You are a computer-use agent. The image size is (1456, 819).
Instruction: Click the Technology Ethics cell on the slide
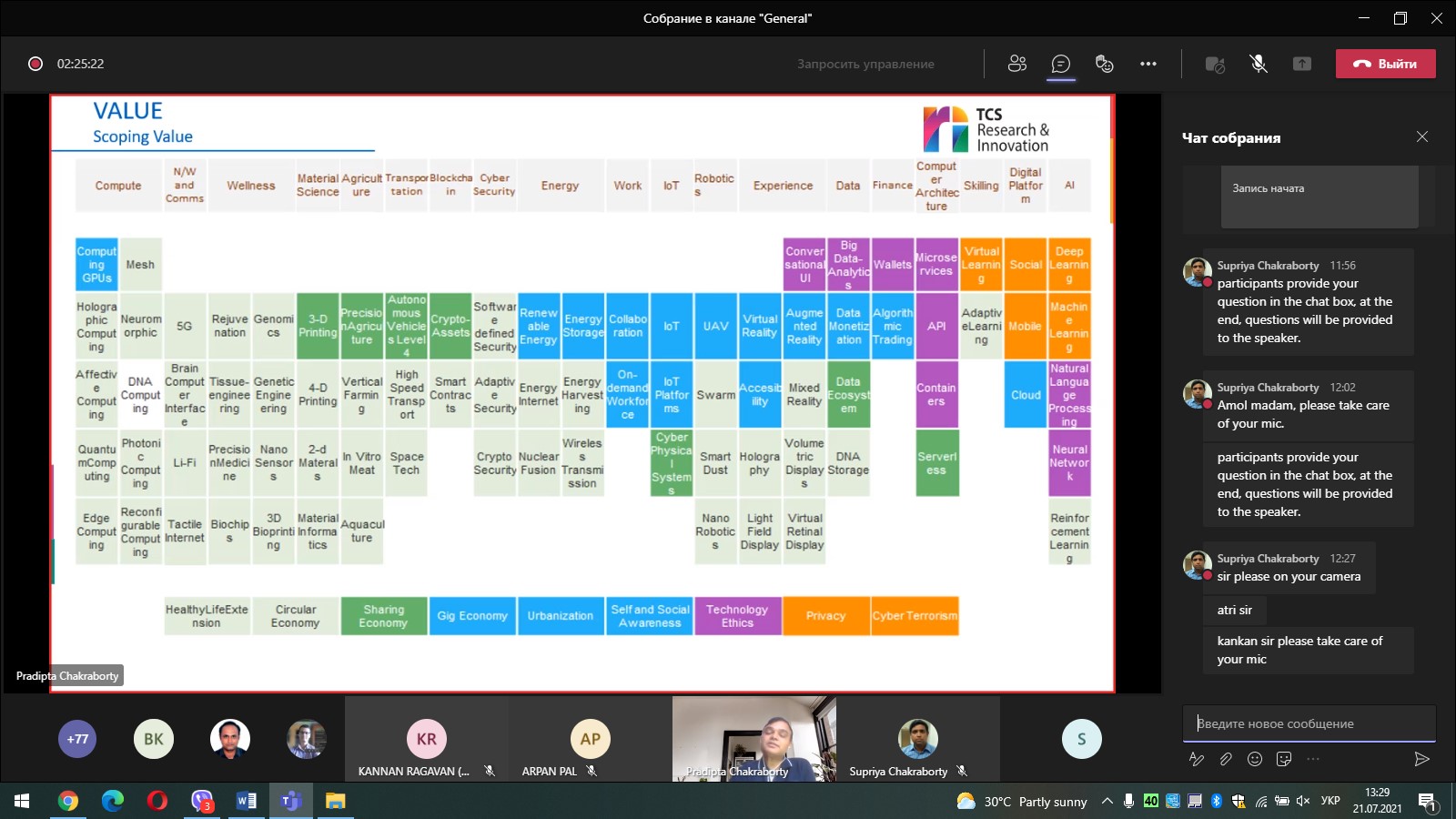(737, 616)
